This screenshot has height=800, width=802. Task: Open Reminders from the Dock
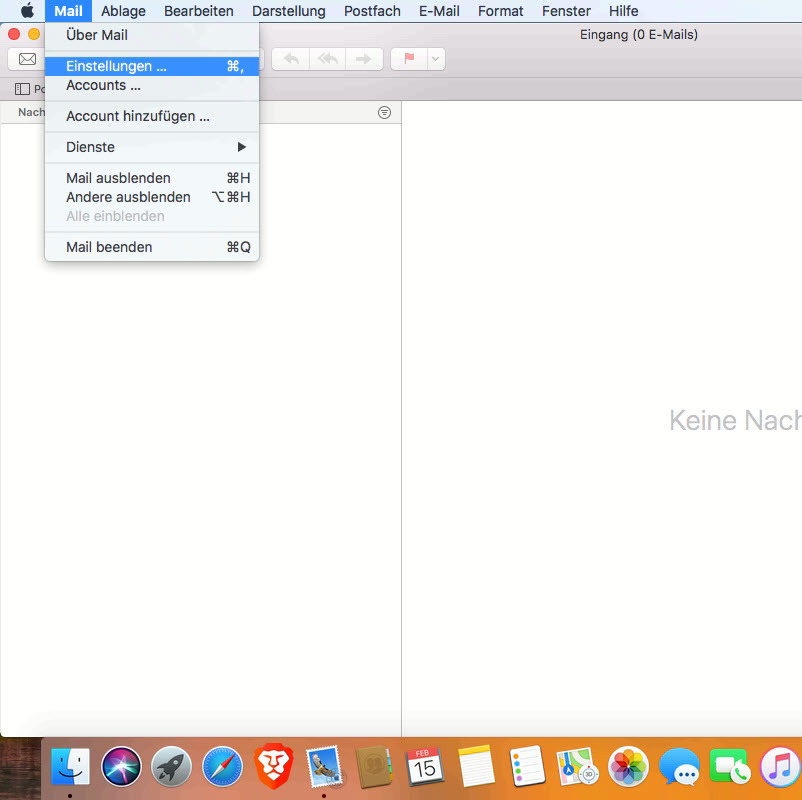pos(527,766)
